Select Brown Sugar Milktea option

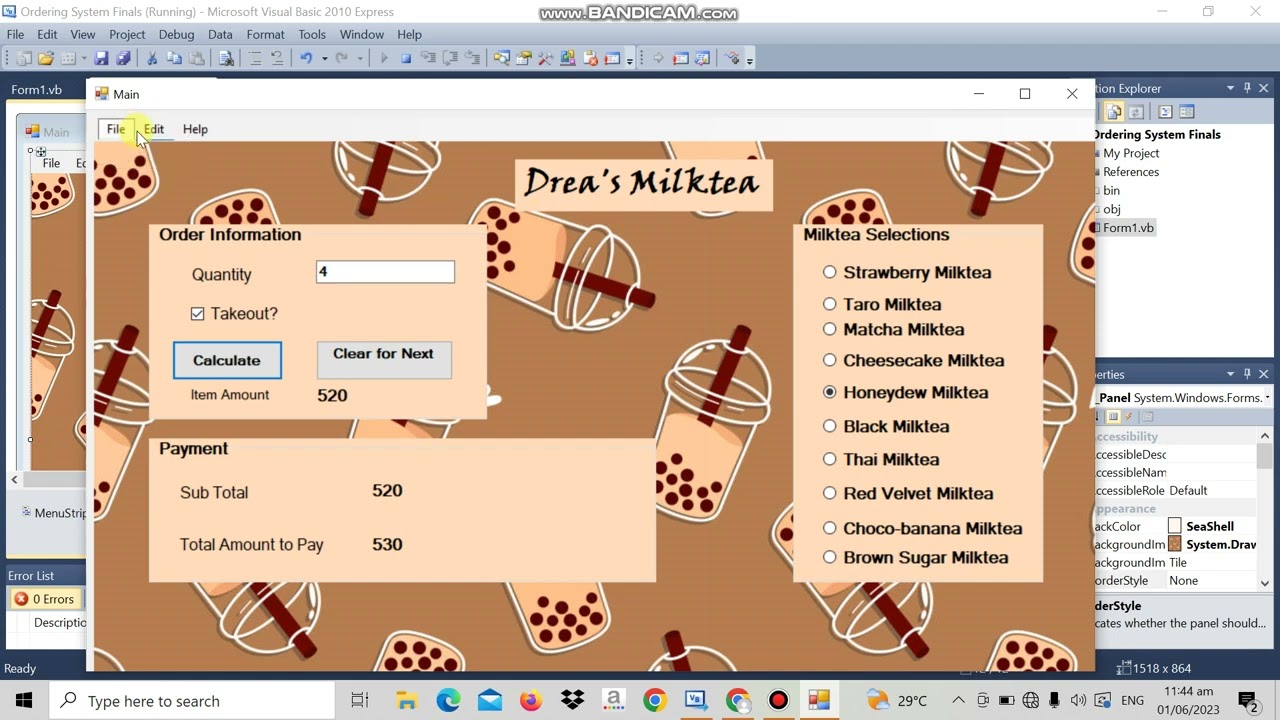click(829, 558)
